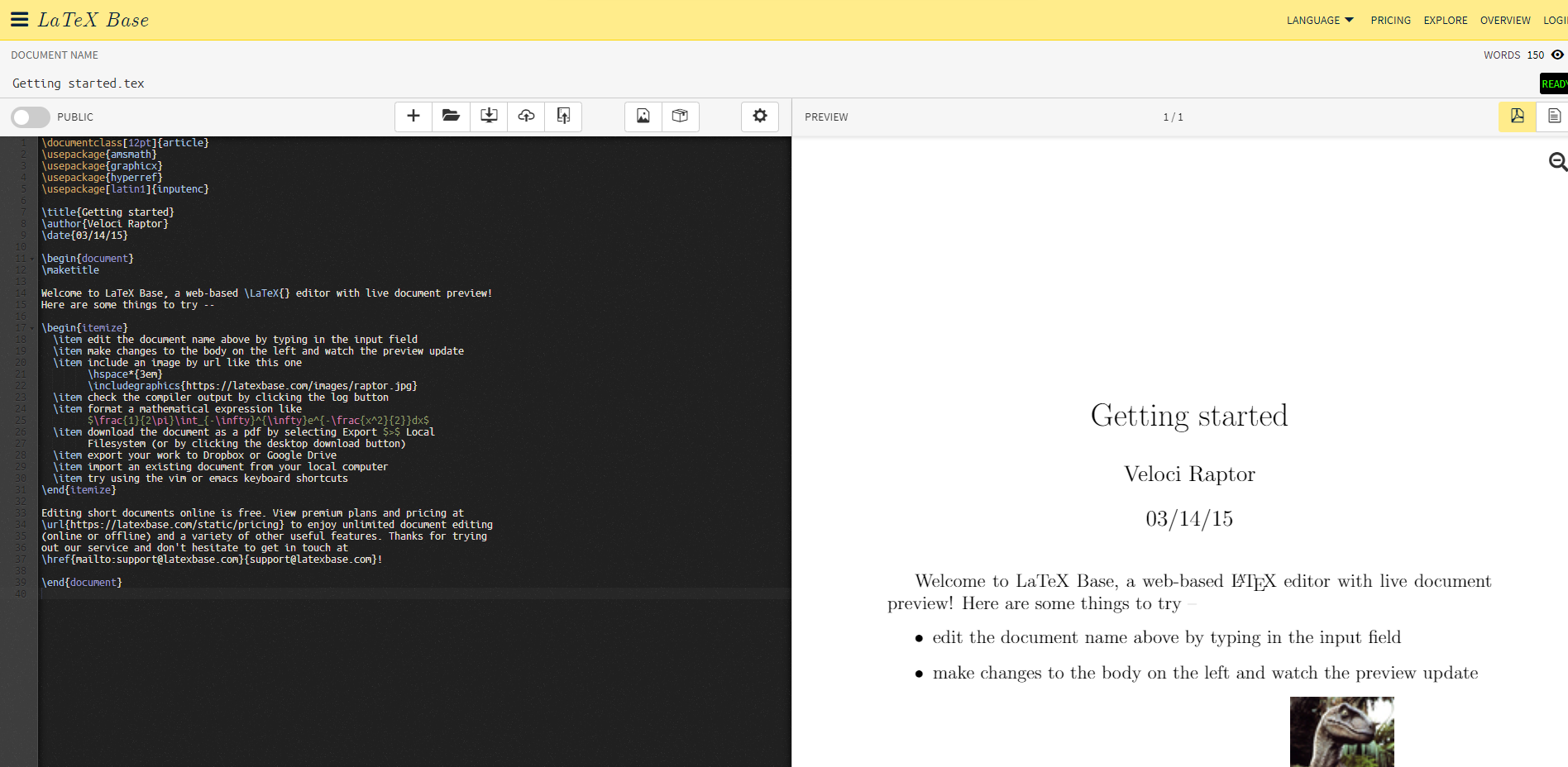
Task: Click empty editor line 40
Action: (x=414, y=593)
